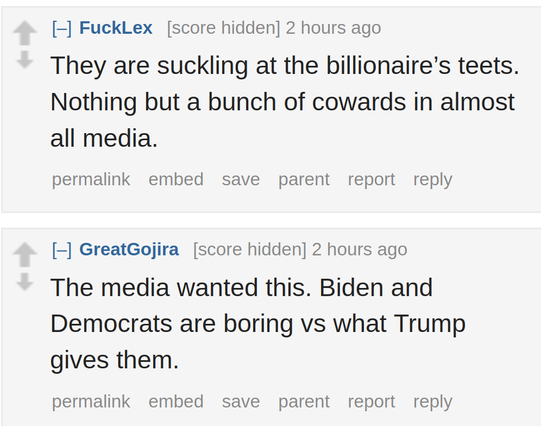
Task: Upvote FuckLex's comment
Action: coord(25,33)
